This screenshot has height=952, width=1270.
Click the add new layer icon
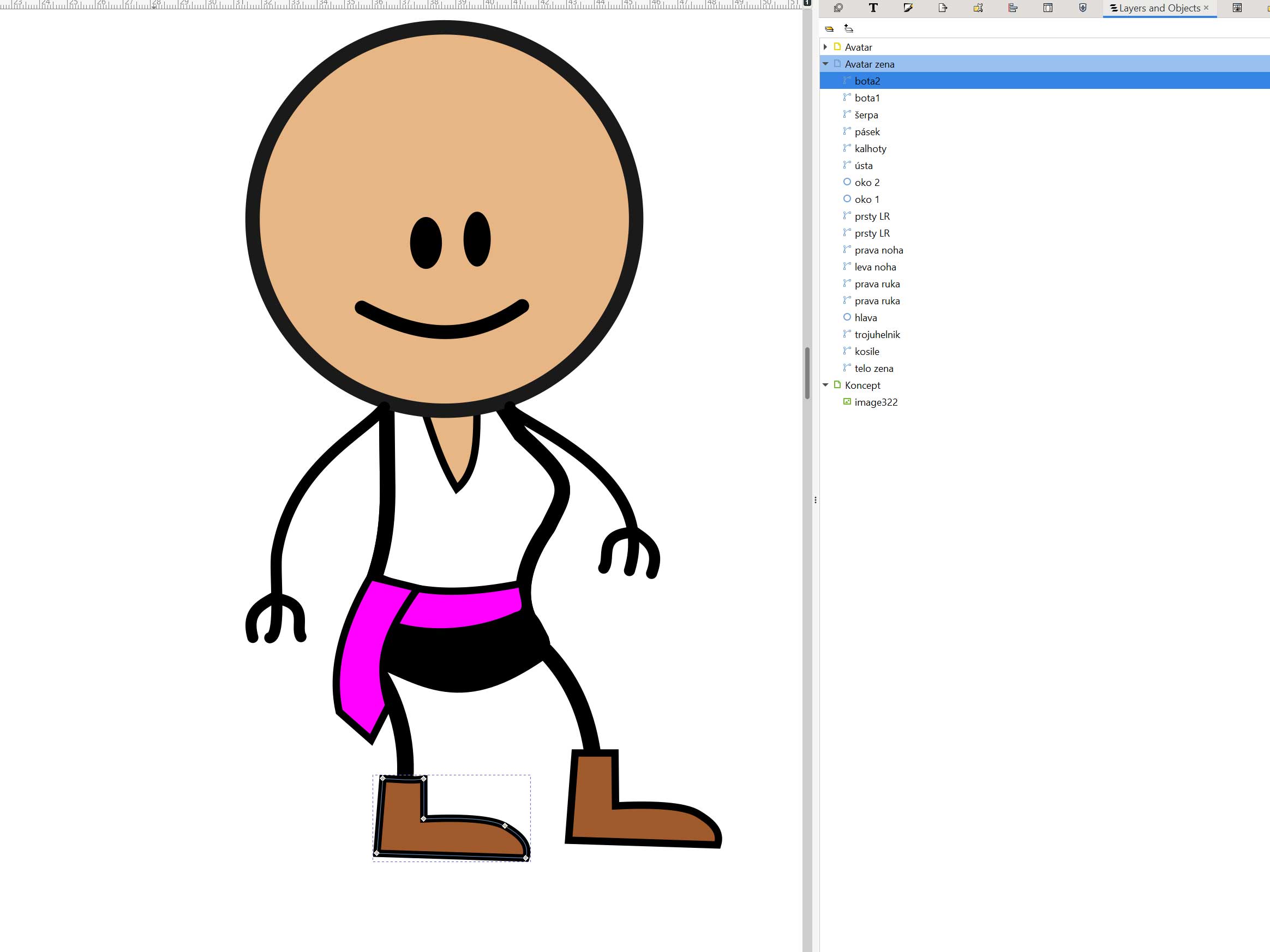coord(849,29)
